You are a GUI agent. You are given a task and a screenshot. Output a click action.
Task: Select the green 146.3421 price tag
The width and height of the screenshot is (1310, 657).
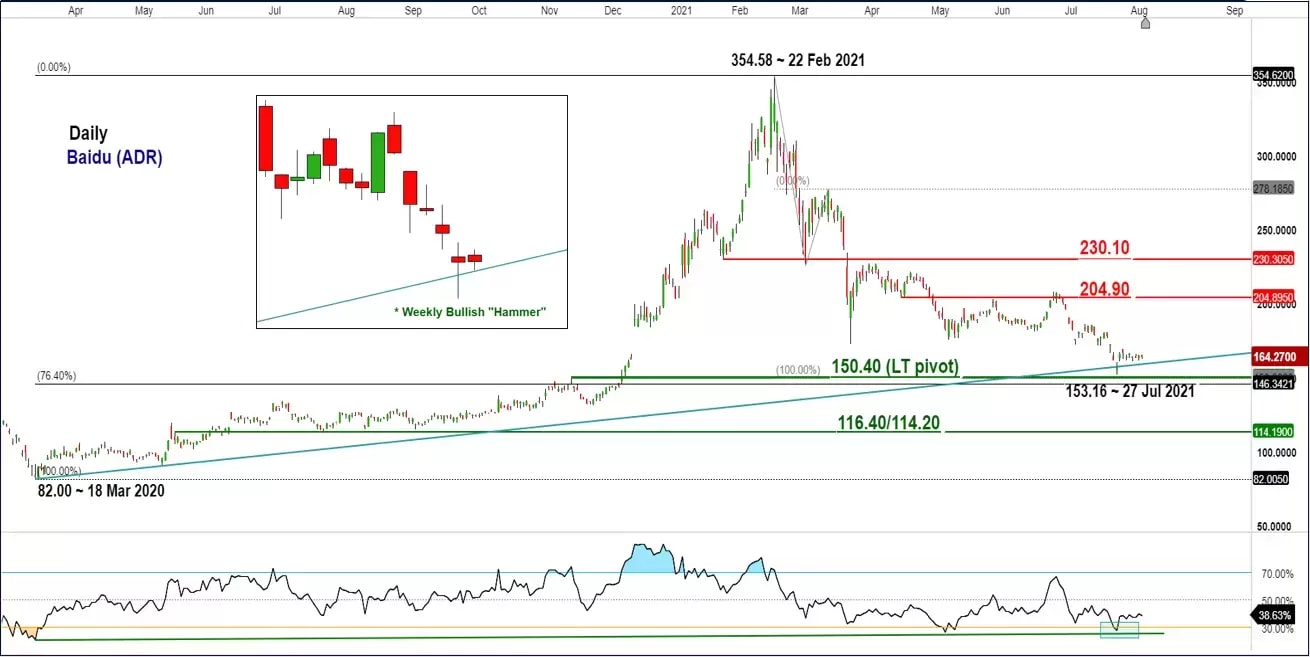[1274, 383]
